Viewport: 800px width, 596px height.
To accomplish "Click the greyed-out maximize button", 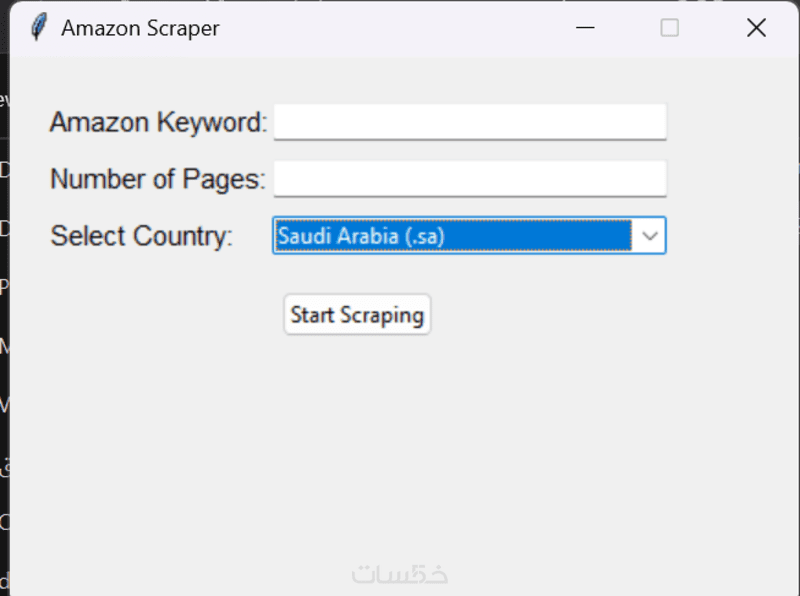I will point(670,28).
